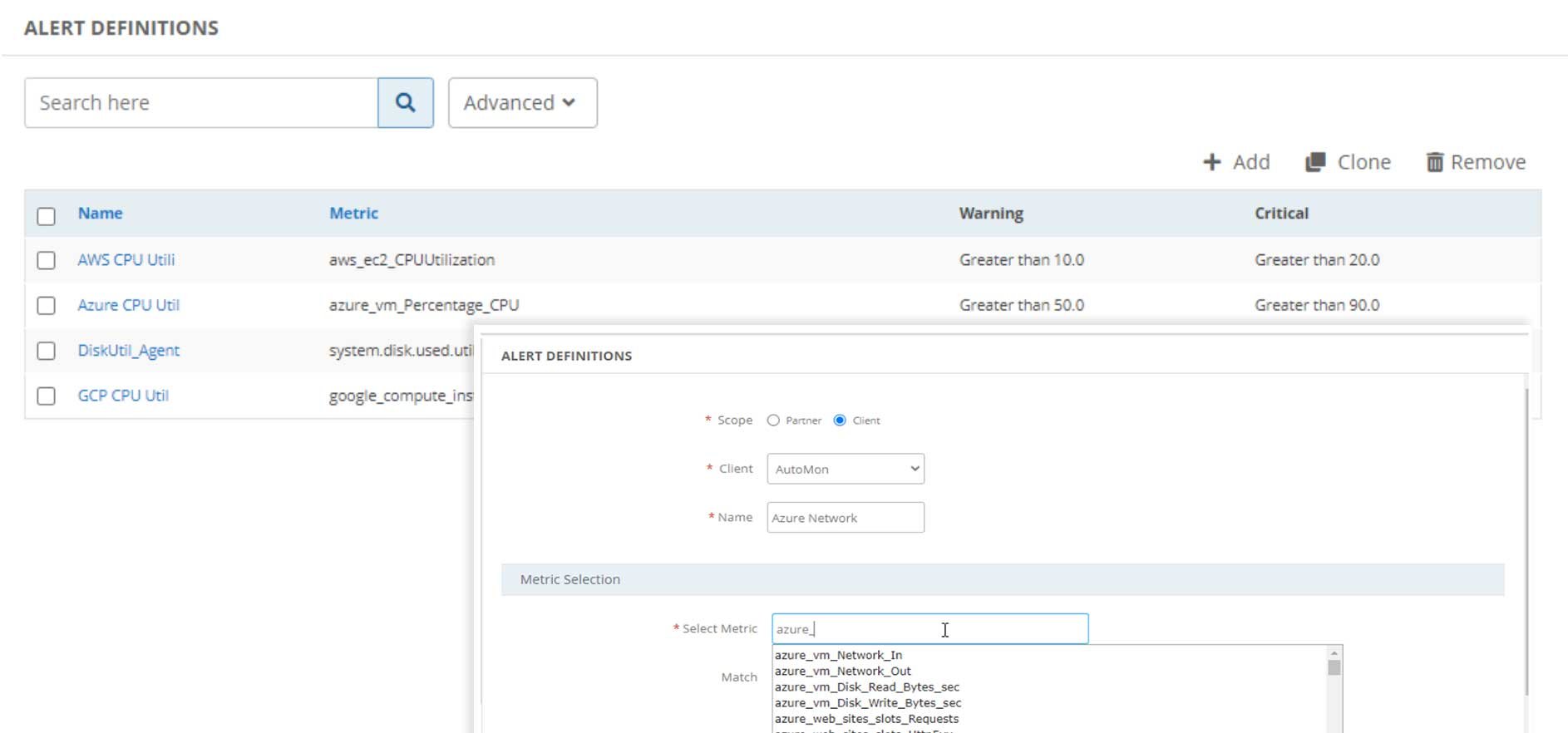
Task: Toggle the select-all checkbox in table header
Action: (47, 216)
